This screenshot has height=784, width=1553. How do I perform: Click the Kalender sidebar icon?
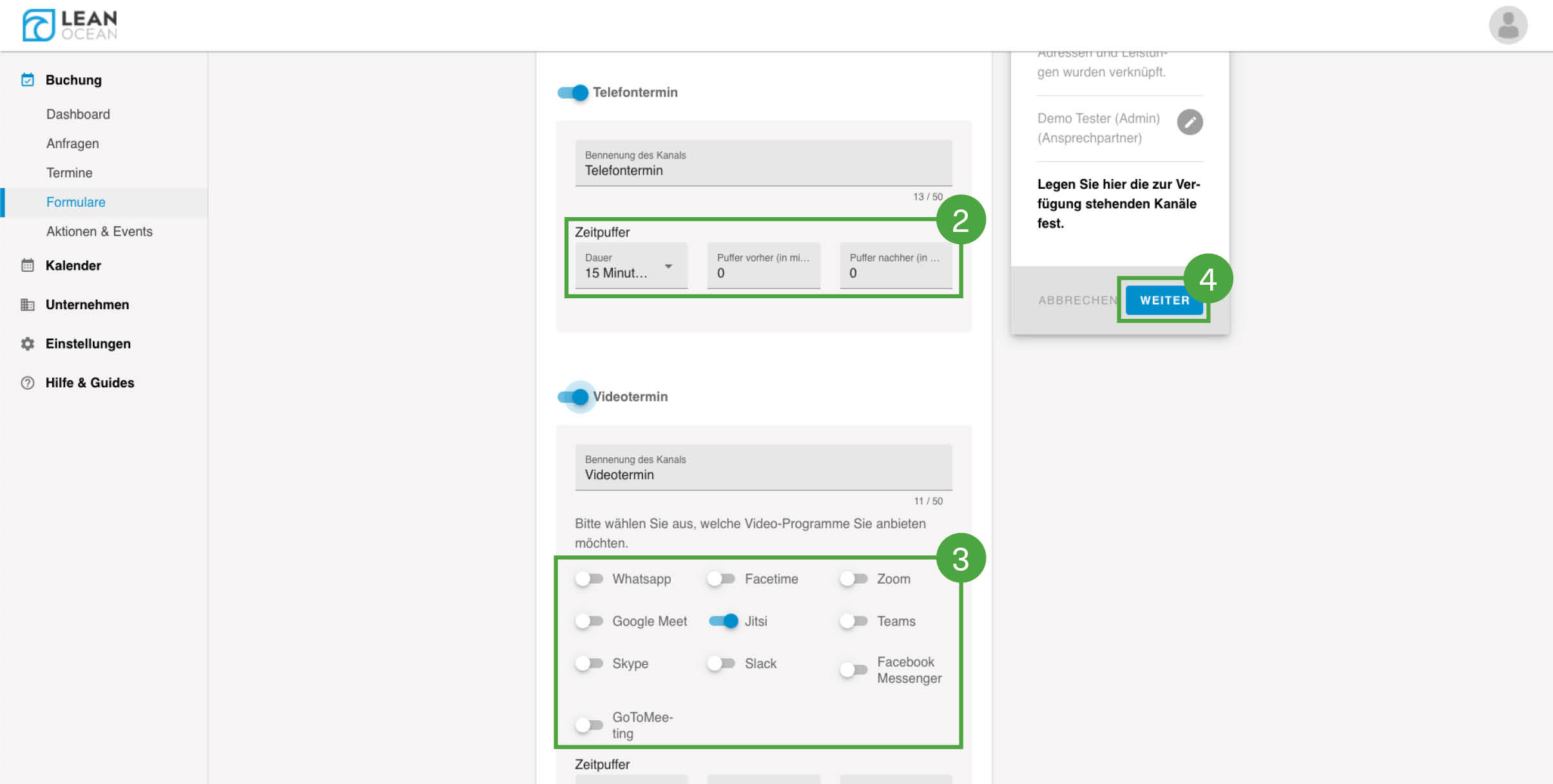(x=28, y=265)
